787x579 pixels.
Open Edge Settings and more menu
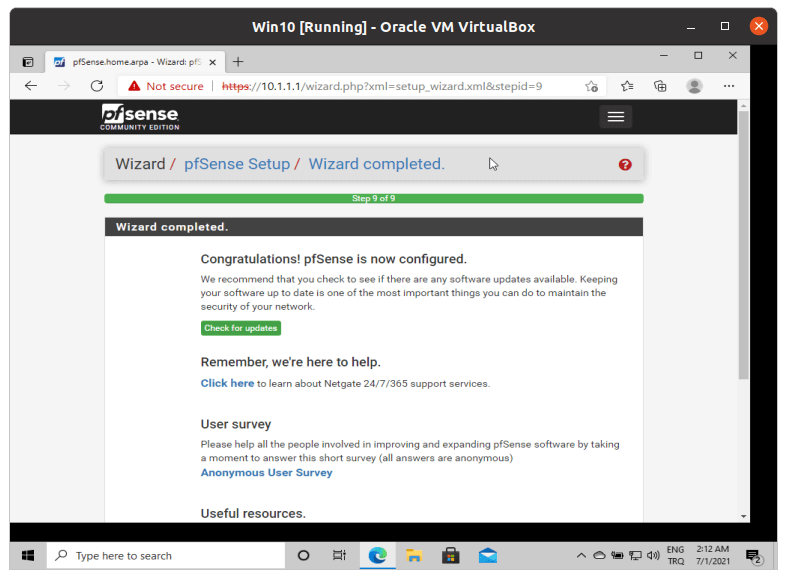click(729, 86)
